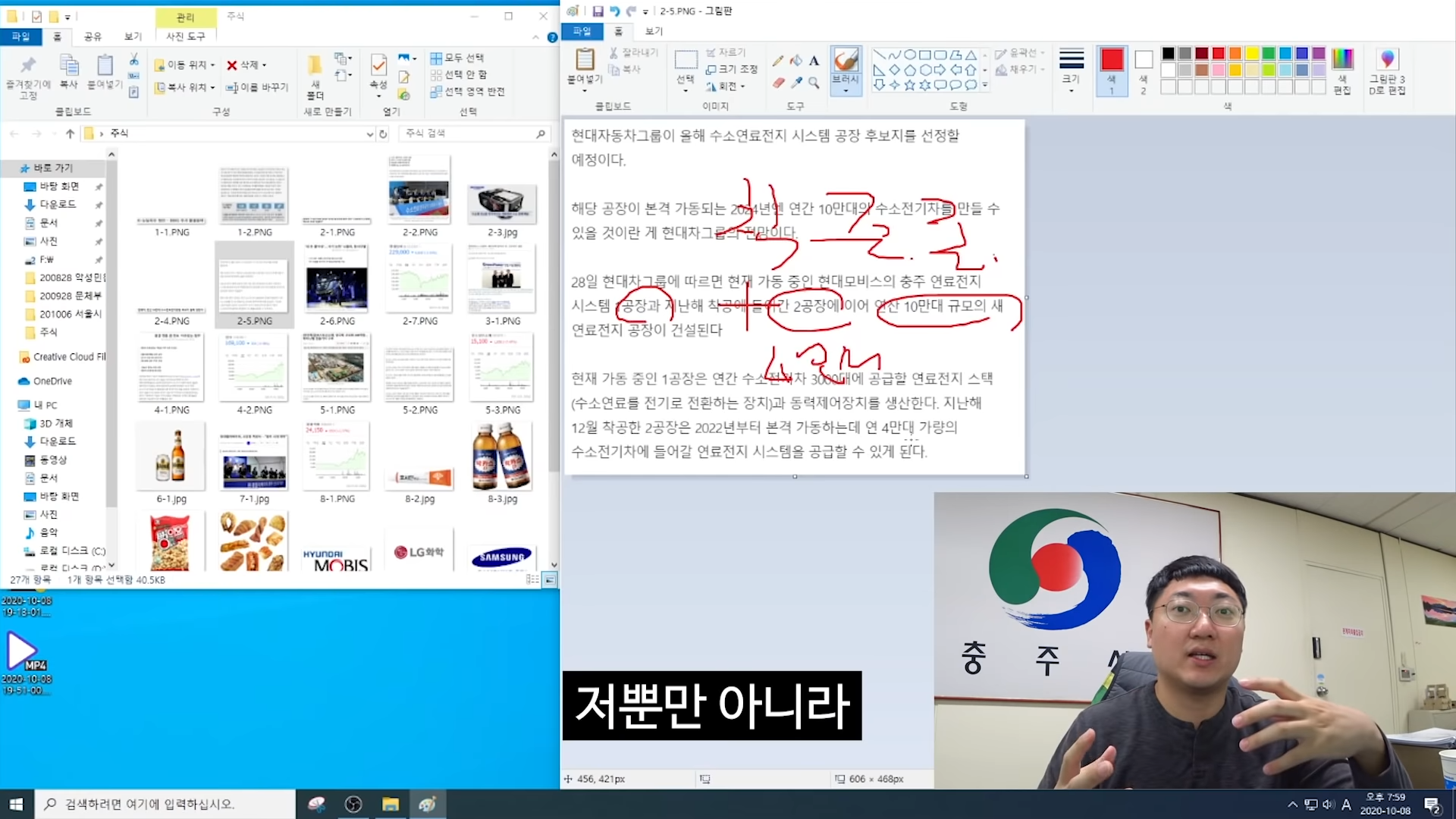Image resolution: width=1456 pixels, height=819 pixels.
Task: Open shape Fill dropdown in Paint
Action: point(1020,69)
